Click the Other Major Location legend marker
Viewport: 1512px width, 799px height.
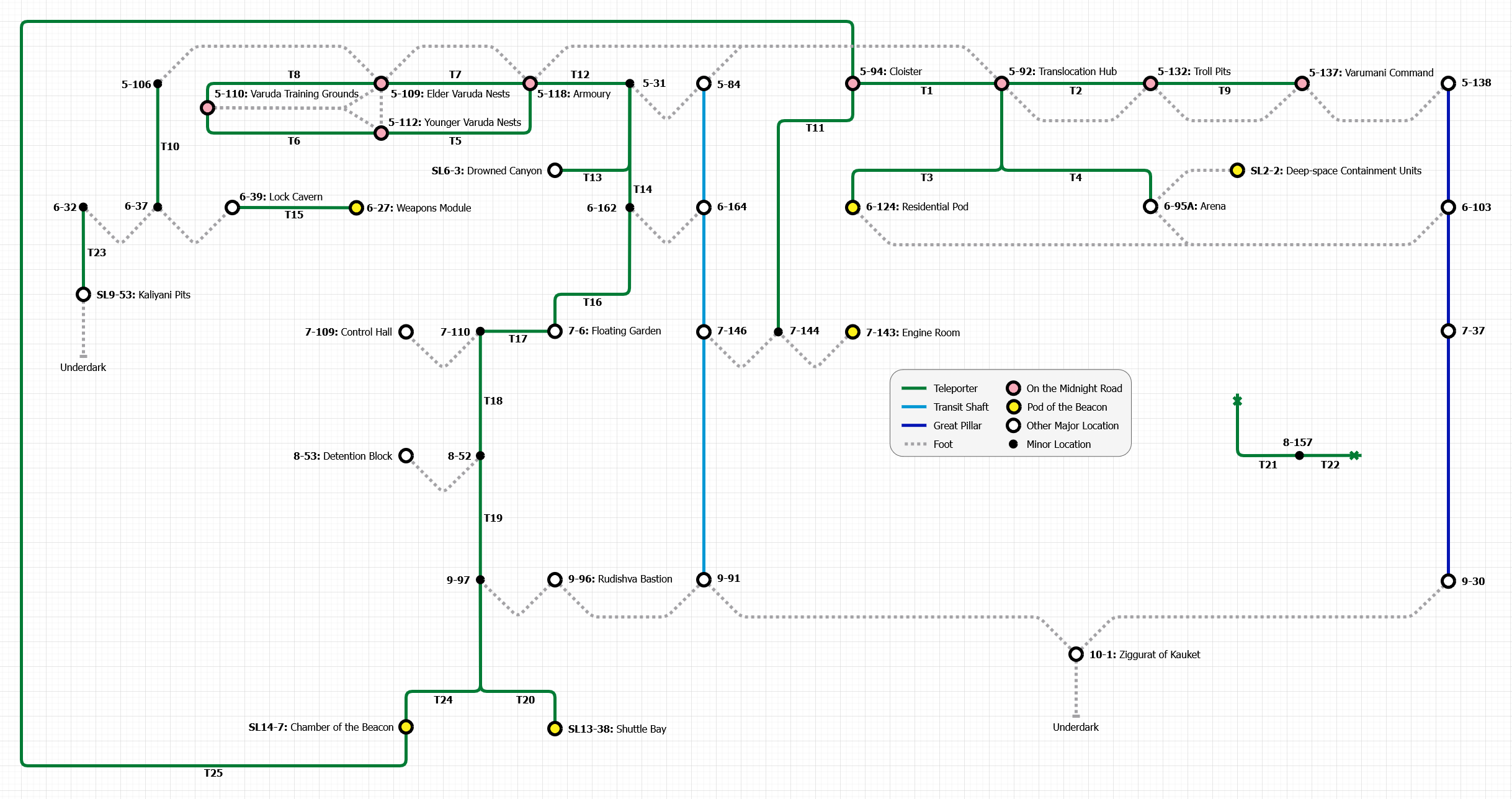click(x=1013, y=426)
